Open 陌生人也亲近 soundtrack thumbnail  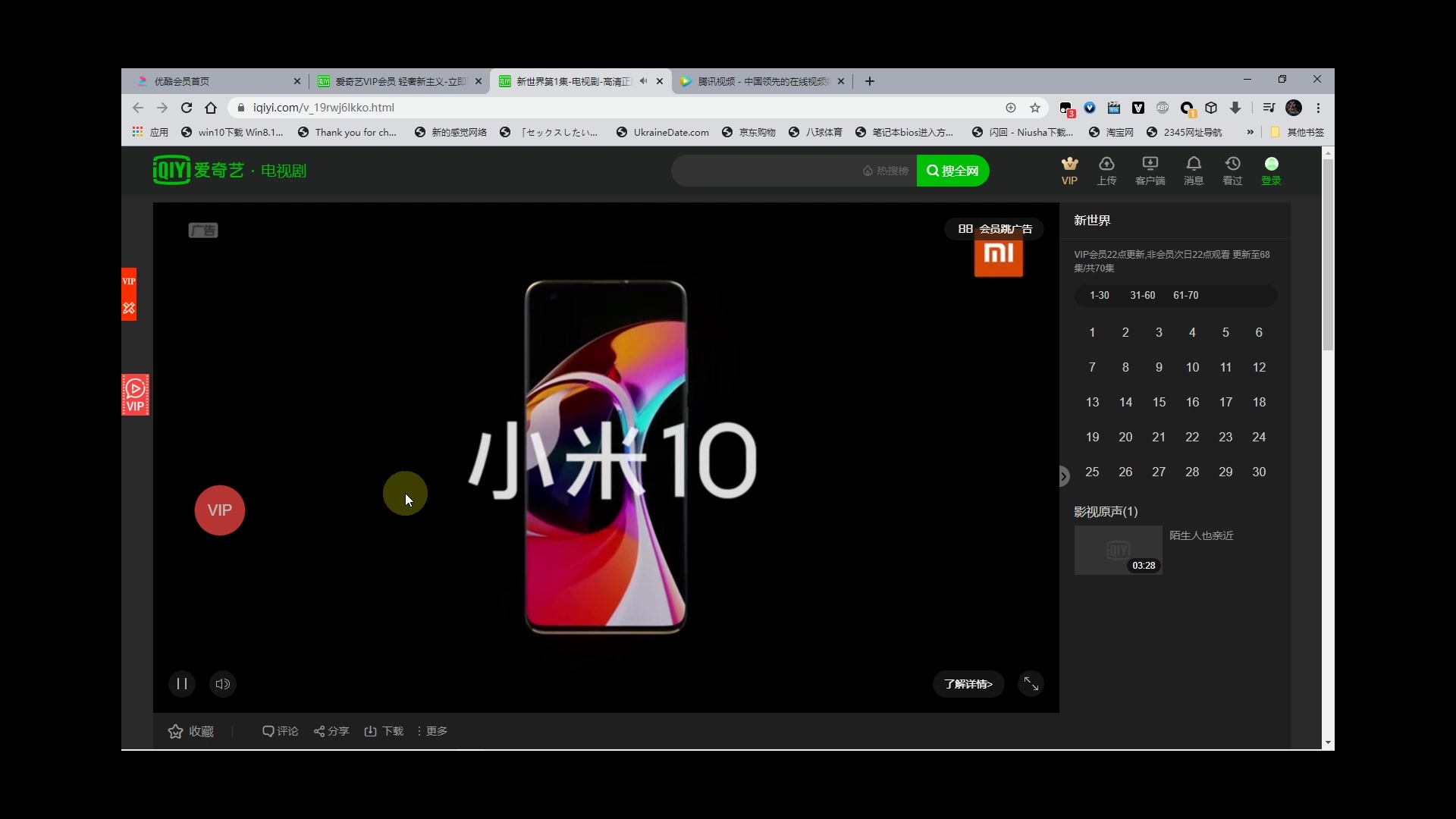[1118, 550]
